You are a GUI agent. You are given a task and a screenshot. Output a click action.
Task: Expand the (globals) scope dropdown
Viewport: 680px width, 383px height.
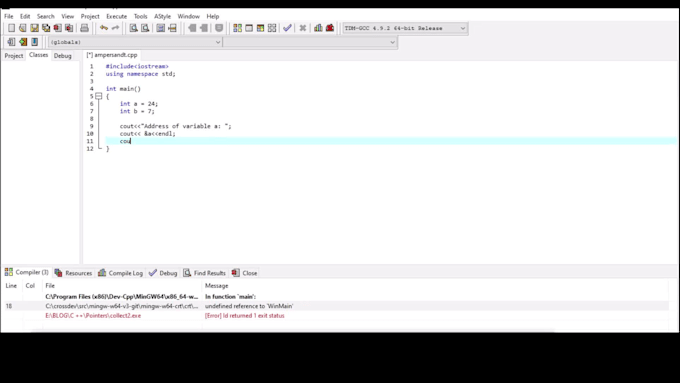point(135,42)
